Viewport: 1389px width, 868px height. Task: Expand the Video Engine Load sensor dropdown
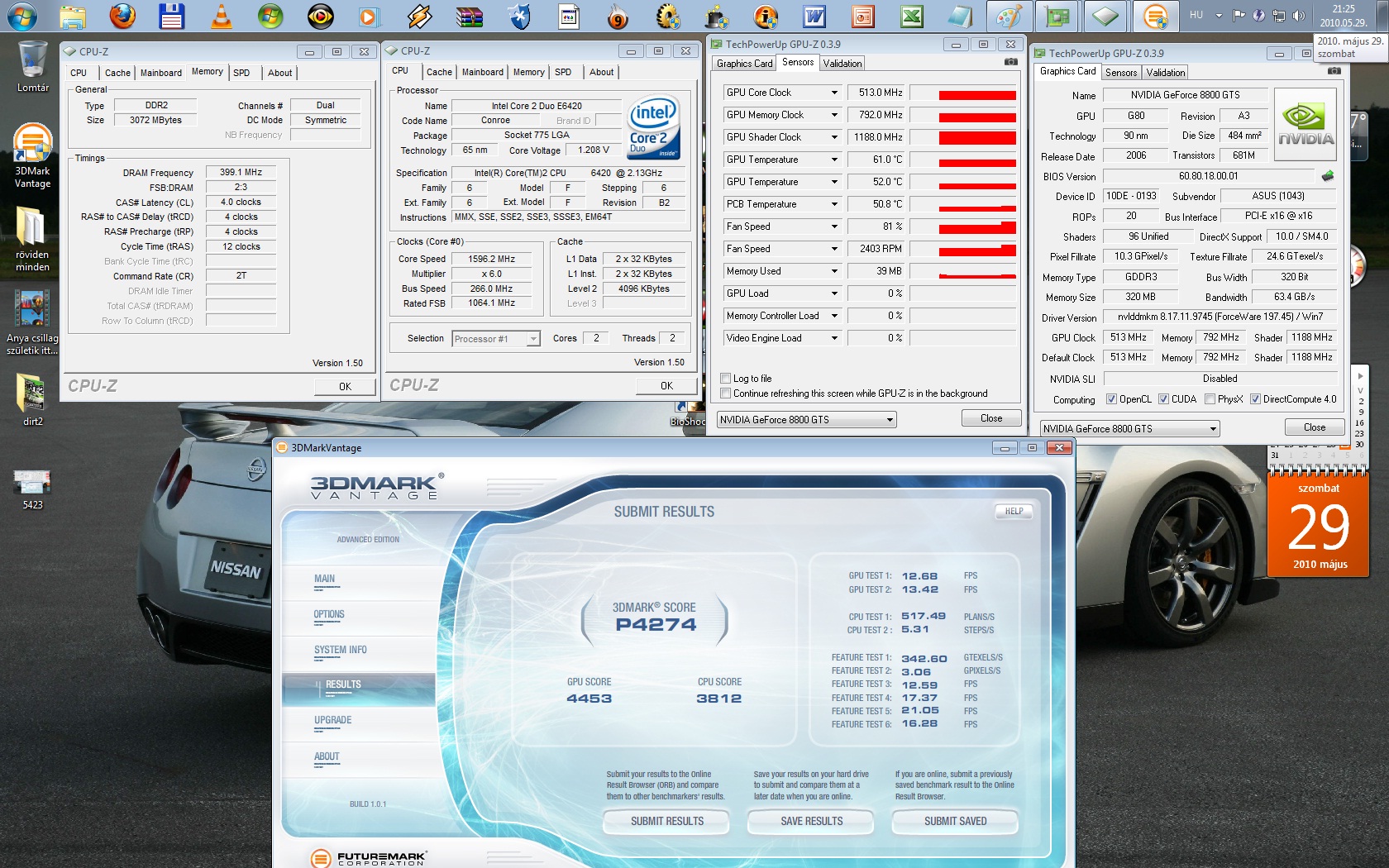(x=833, y=338)
